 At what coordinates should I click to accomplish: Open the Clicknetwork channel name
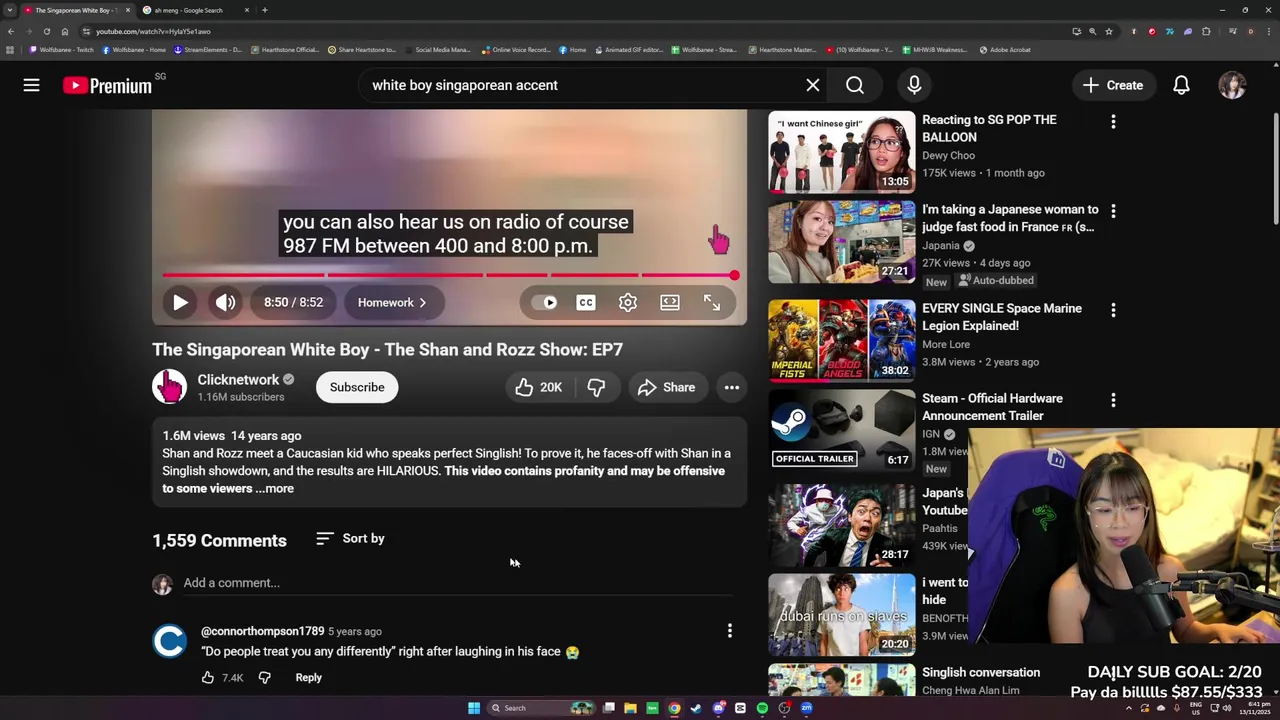click(x=238, y=379)
